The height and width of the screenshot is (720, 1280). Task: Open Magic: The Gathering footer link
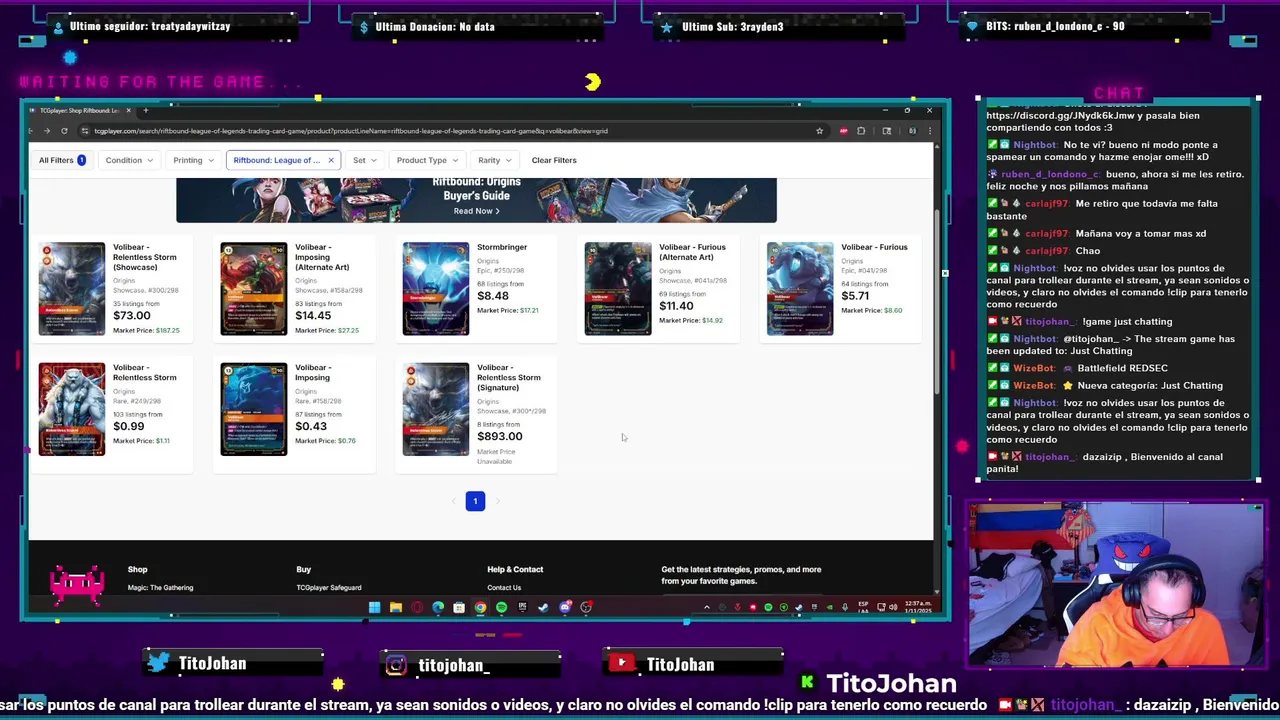click(x=160, y=588)
